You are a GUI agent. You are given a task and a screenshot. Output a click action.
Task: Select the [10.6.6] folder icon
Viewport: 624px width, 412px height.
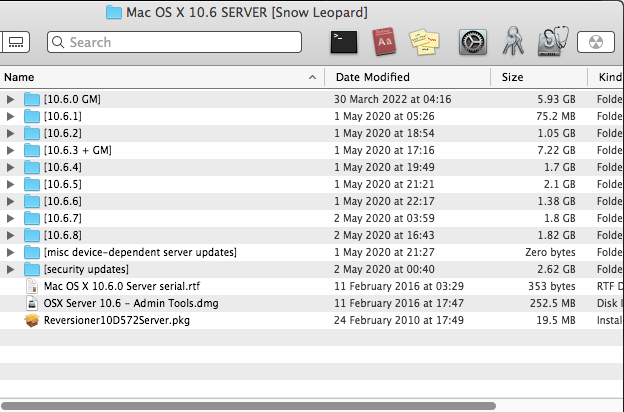(32, 201)
